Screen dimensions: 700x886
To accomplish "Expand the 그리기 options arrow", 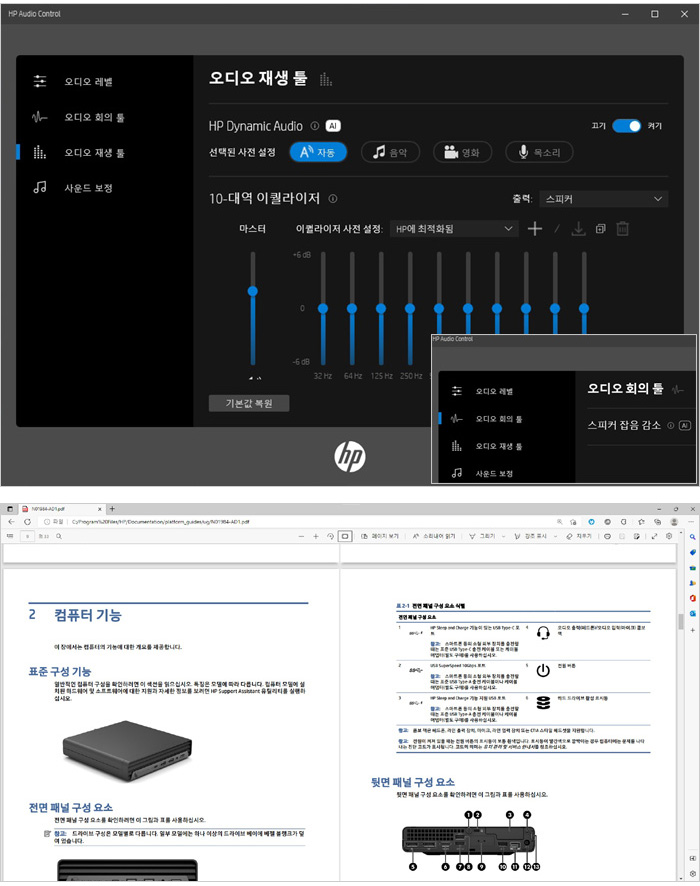I will tap(503, 536).
